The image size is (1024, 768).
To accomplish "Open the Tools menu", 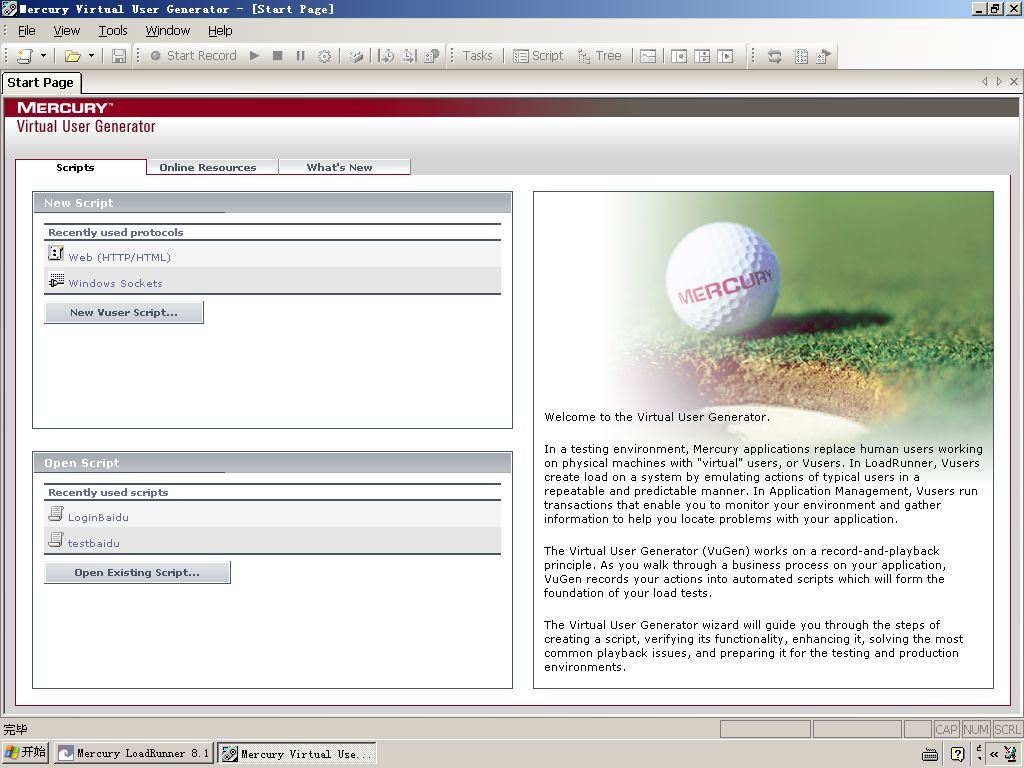I will [113, 31].
